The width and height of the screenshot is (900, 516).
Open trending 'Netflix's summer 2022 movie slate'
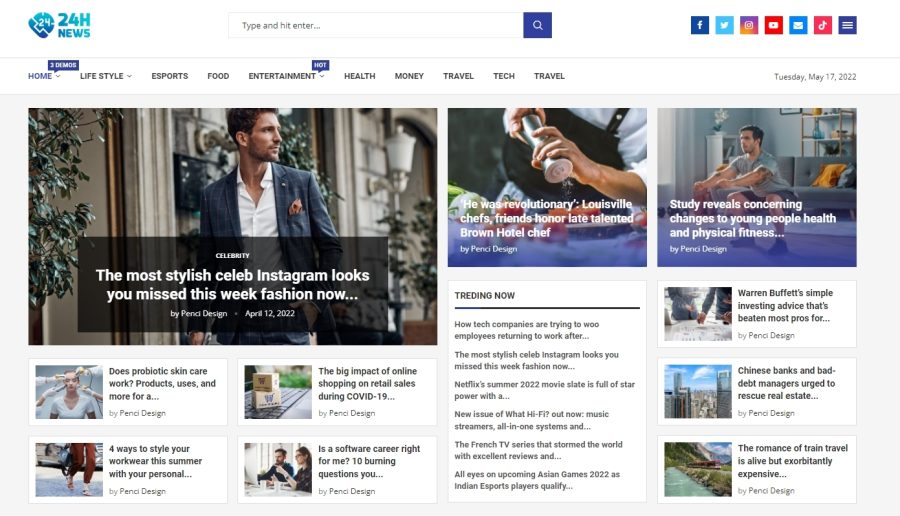545,390
